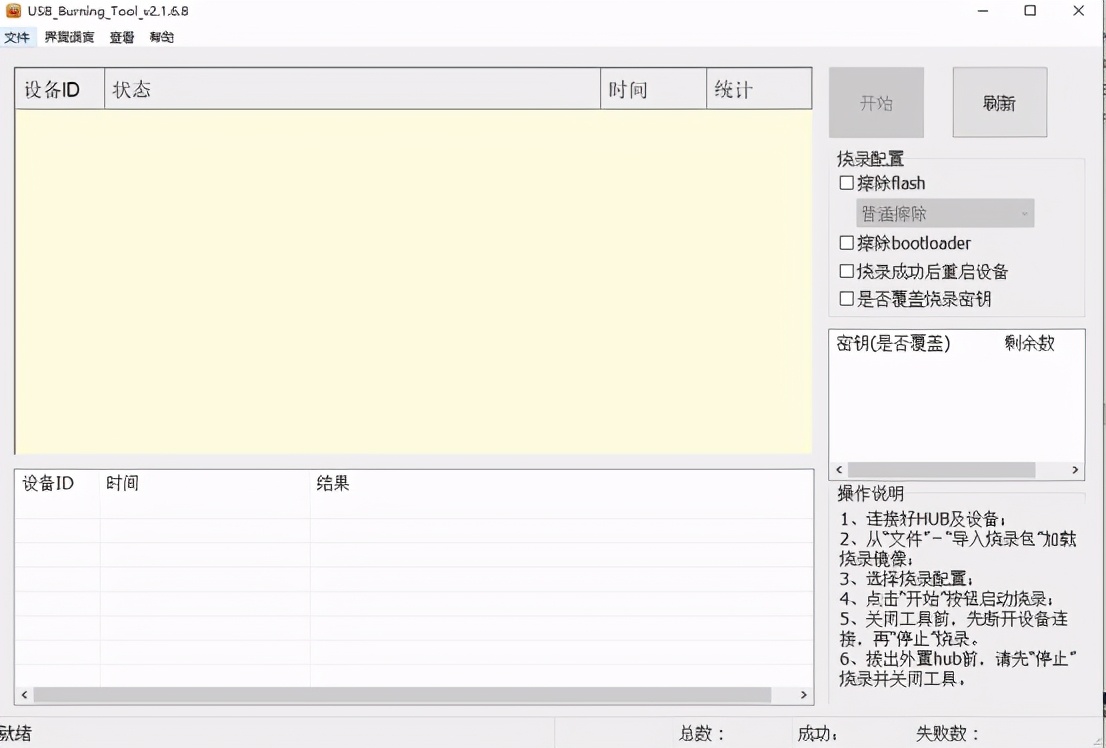Screen dimensions: 1106x748
Task: Enable the 擦除bootloader checkbox
Action: (x=845, y=243)
